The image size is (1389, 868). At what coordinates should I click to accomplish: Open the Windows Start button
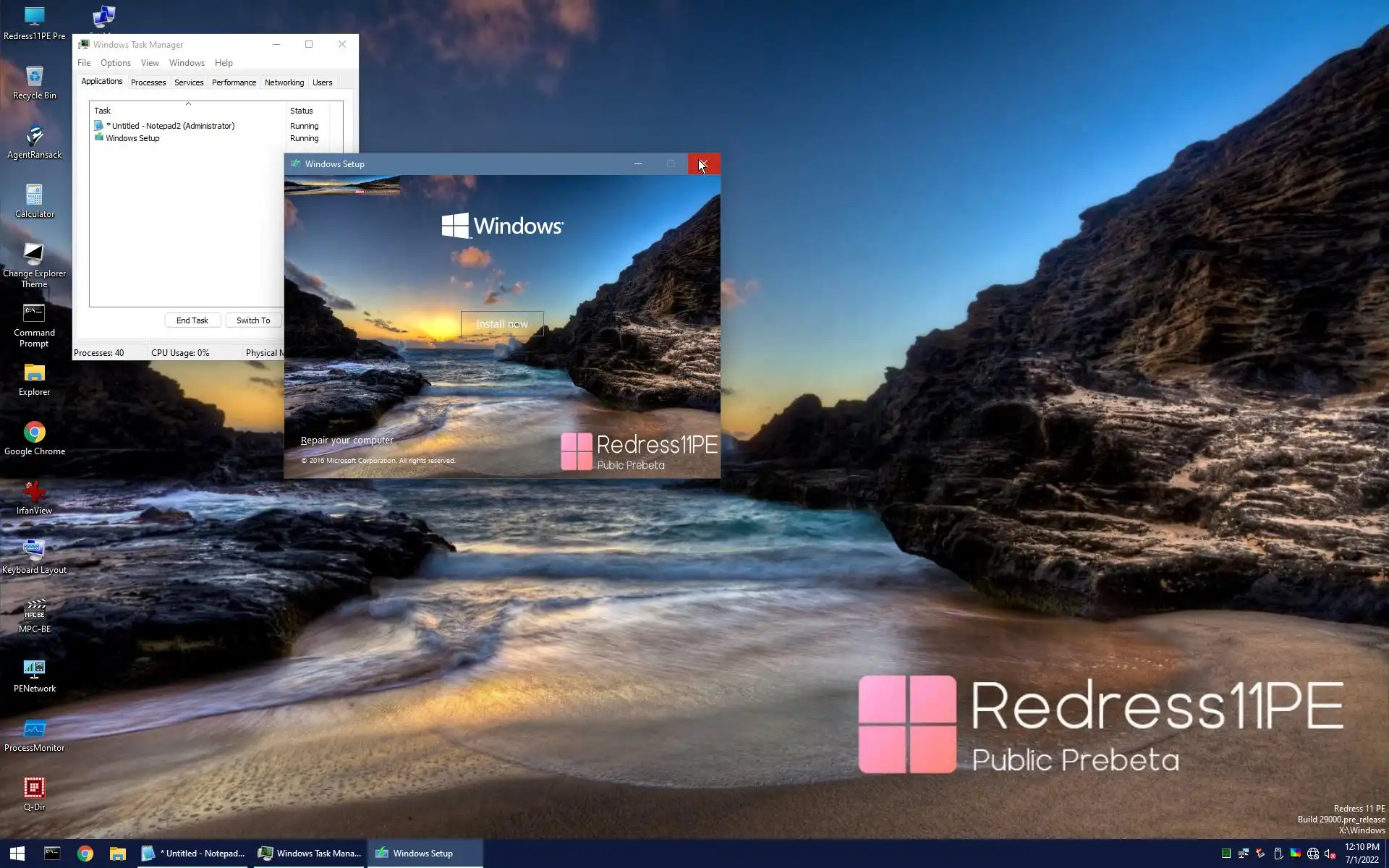17,854
